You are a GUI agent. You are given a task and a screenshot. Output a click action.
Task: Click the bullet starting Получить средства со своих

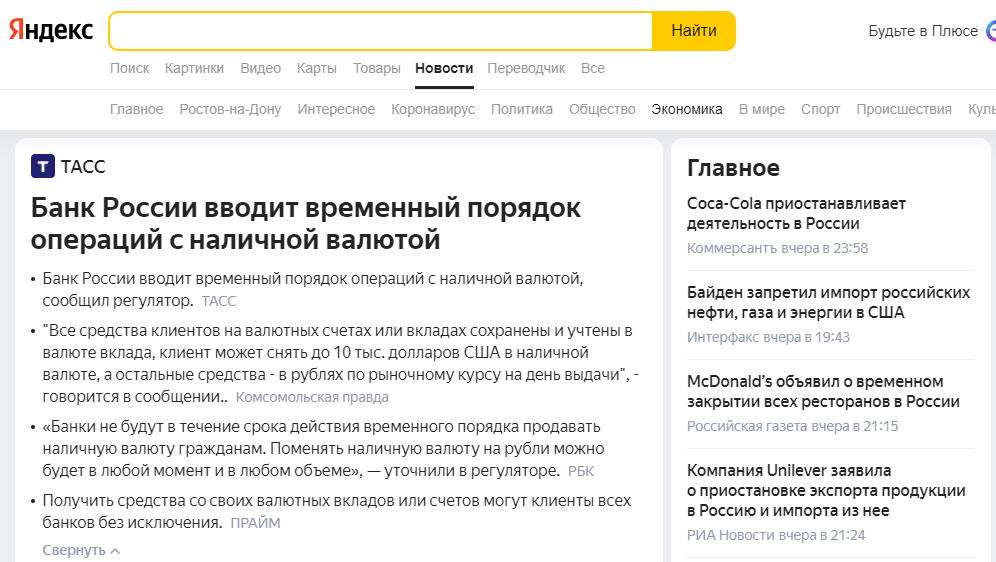337,511
